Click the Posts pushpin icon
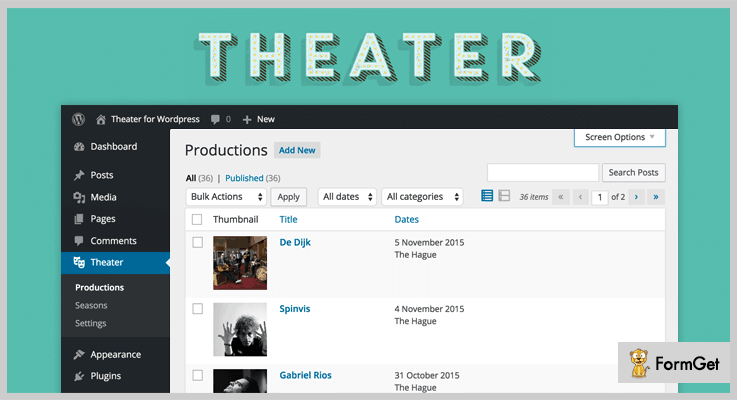 point(79,175)
